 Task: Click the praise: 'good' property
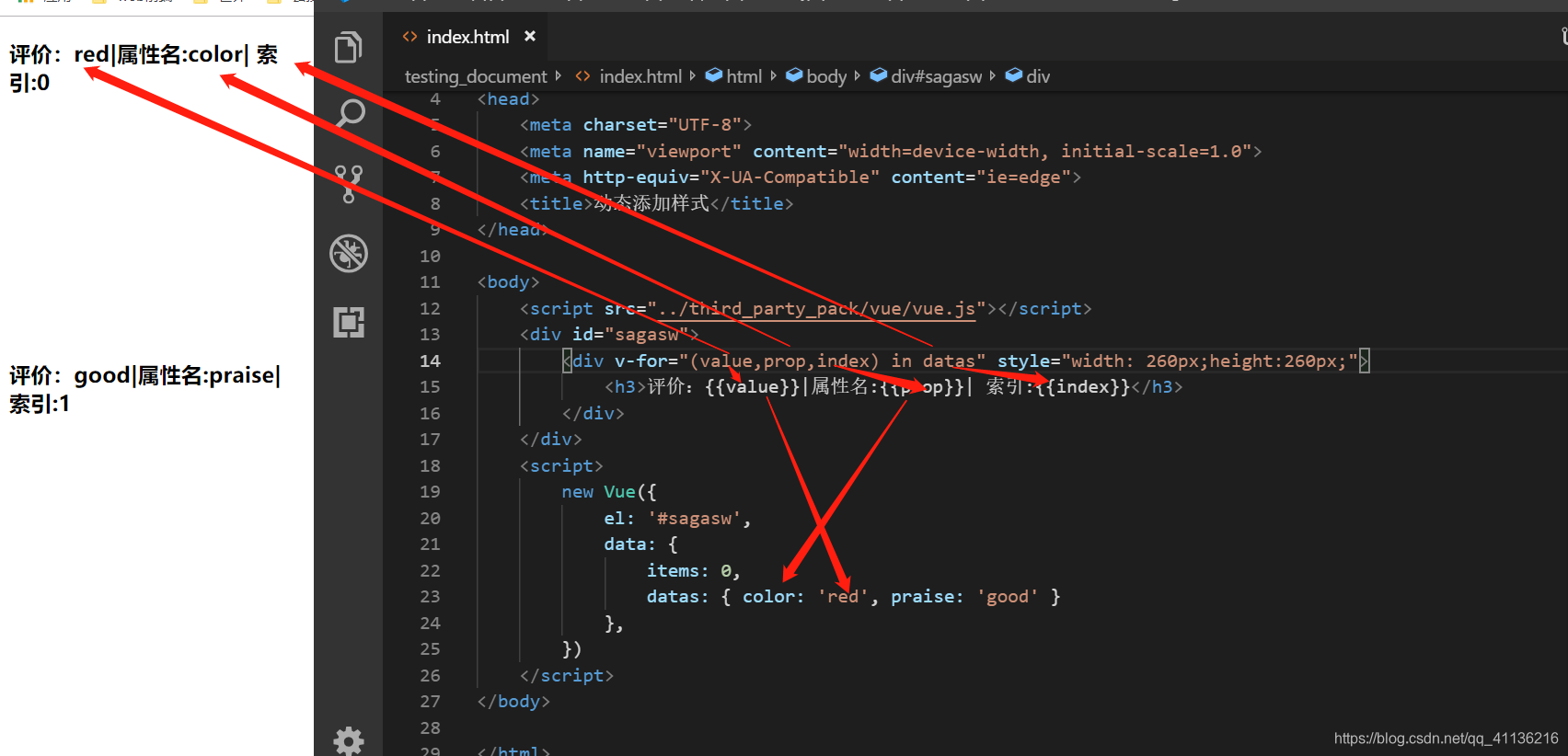coord(964,597)
